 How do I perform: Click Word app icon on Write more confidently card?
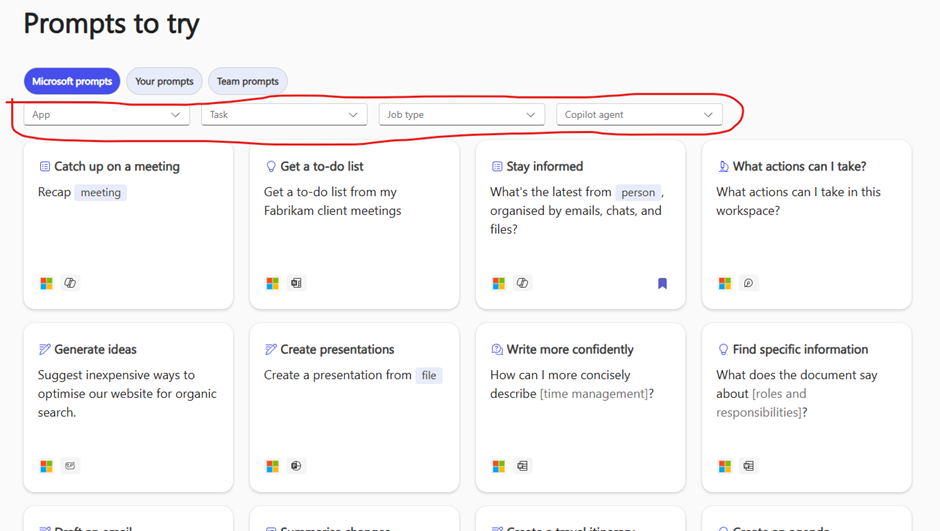coord(522,466)
